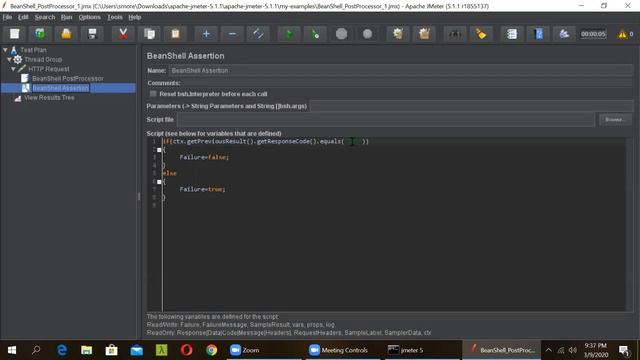
Task: Open the Options menu
Action: click(x=89, y=17)
